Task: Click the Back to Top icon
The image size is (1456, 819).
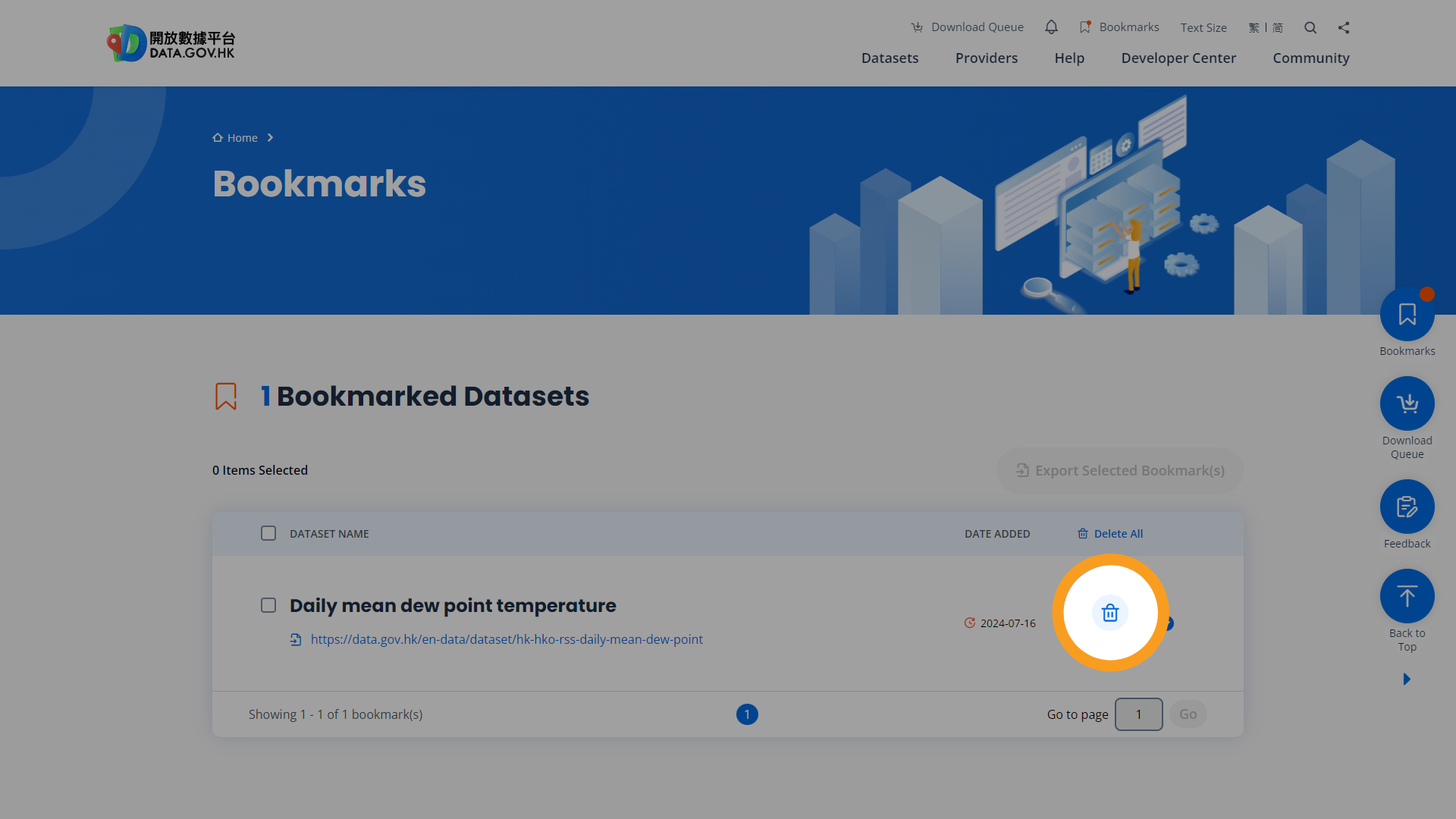Action: [1407, 595]
